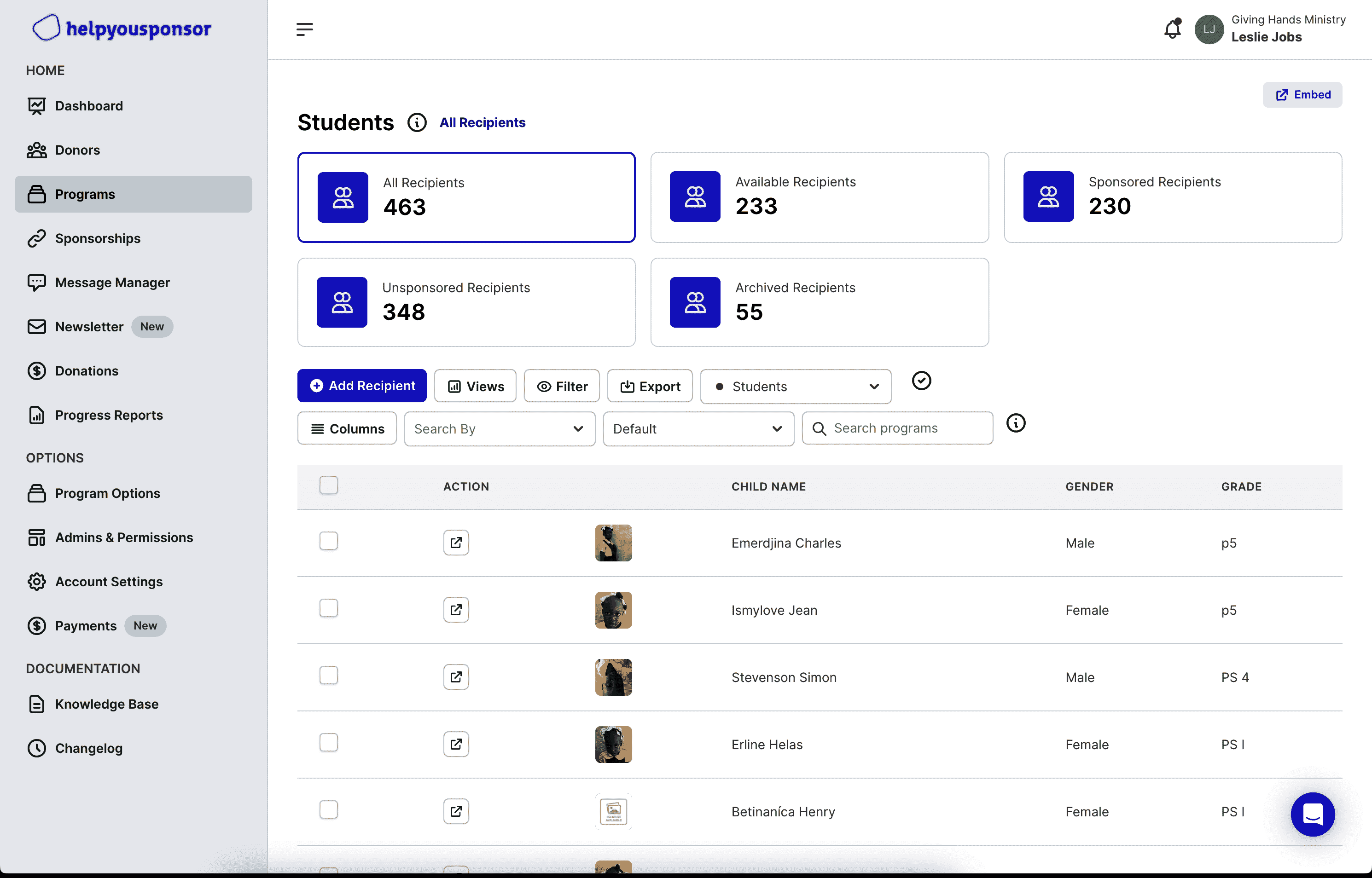Open Emerdjina Charles record via action icon
The height and width of the screenshot is (878, 1372).
click(456, 542)
